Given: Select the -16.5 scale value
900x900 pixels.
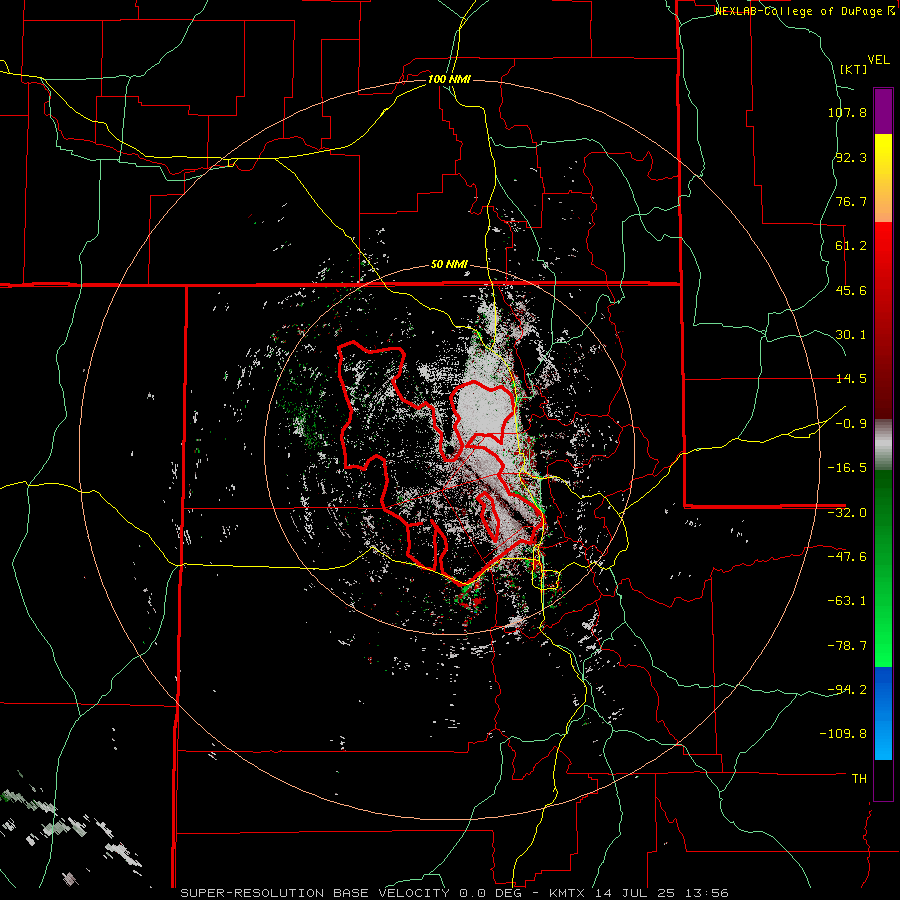Looking at the screenshot, I should click(x=847, y=468).
